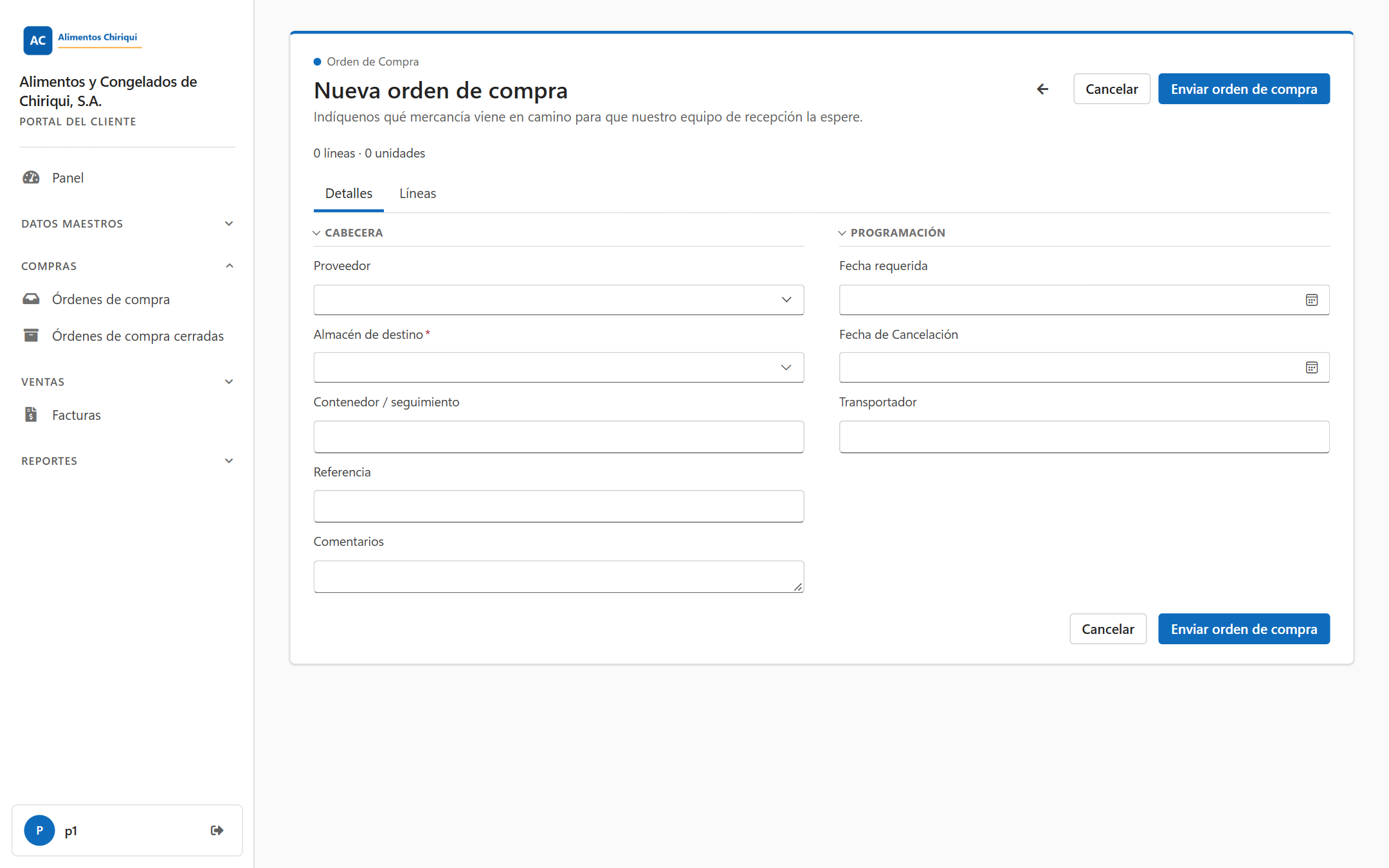Image resolution: width=1389 pixels, height=868 pixels.
Task: Click the top Enviar orden de compra button
Action: 1244,89
